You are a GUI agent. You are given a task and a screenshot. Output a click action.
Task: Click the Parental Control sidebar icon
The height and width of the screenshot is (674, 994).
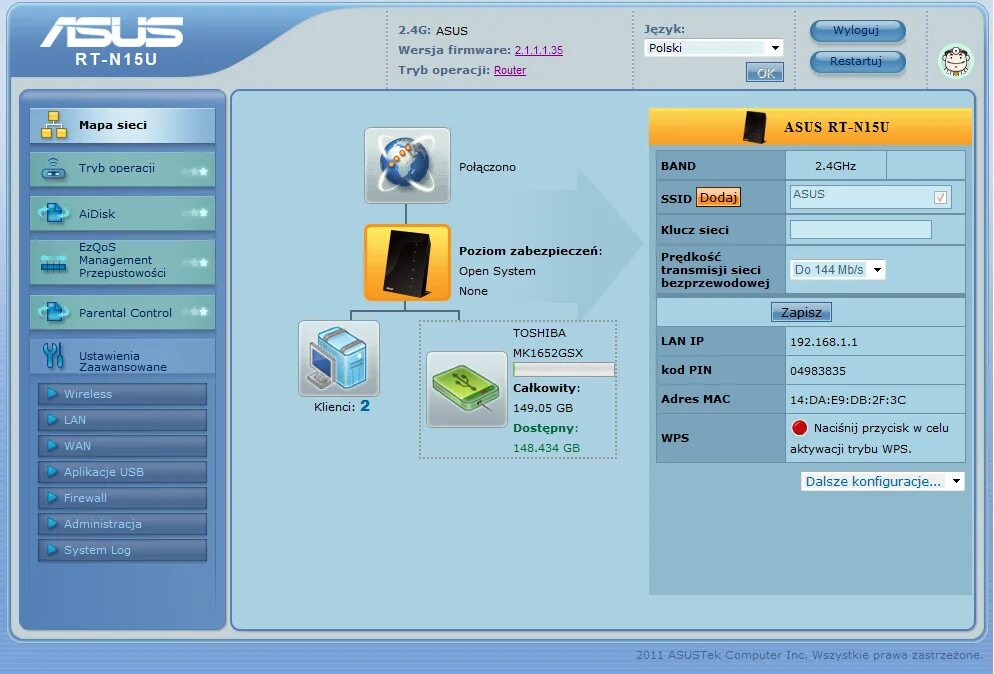[54, 312]
